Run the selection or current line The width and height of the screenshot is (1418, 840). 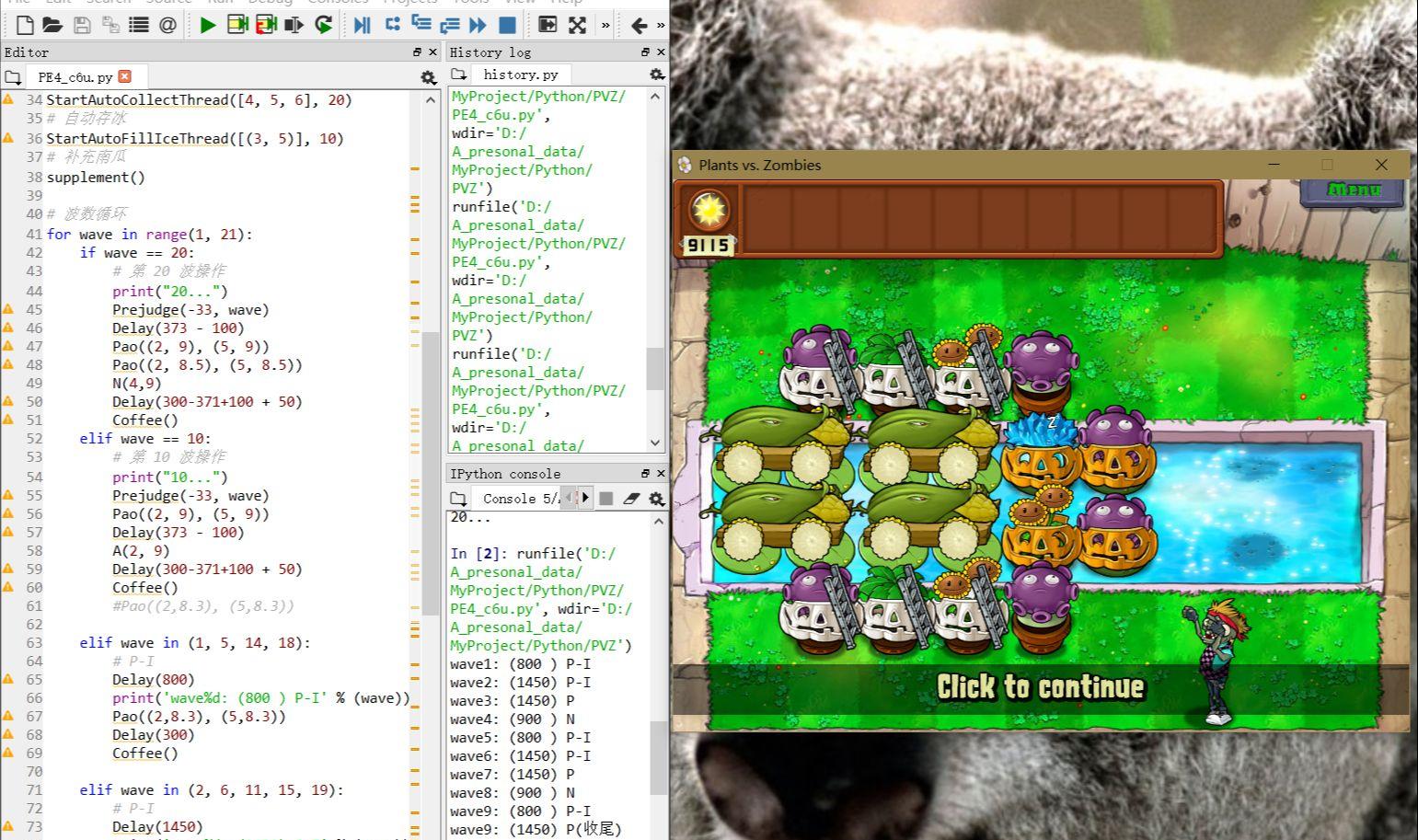[294, 25]
